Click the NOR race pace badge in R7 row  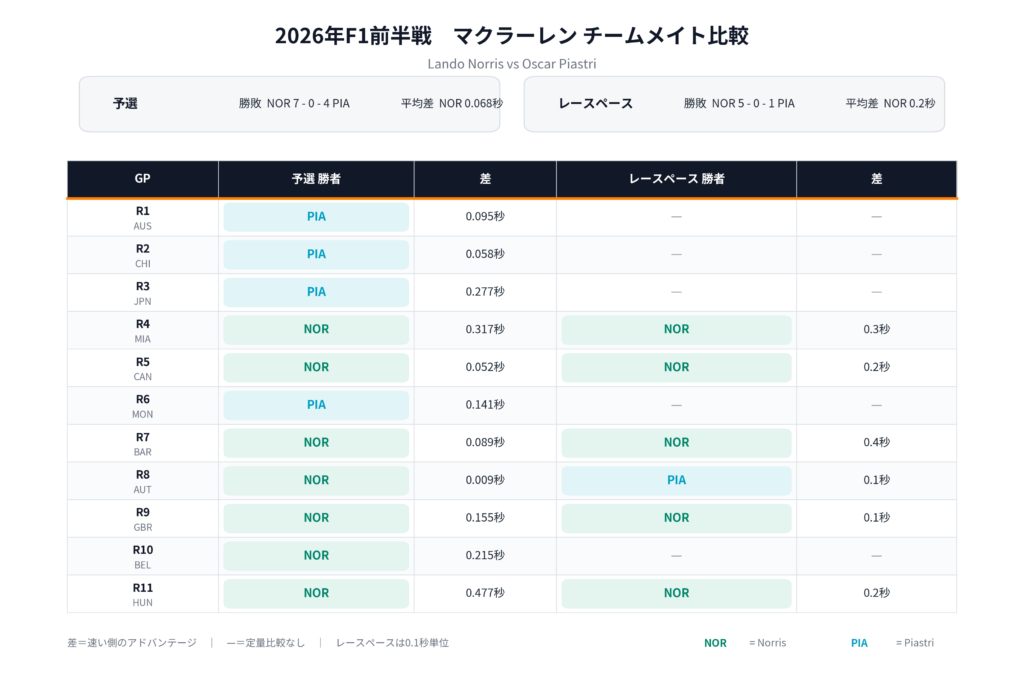click(677, 443)
